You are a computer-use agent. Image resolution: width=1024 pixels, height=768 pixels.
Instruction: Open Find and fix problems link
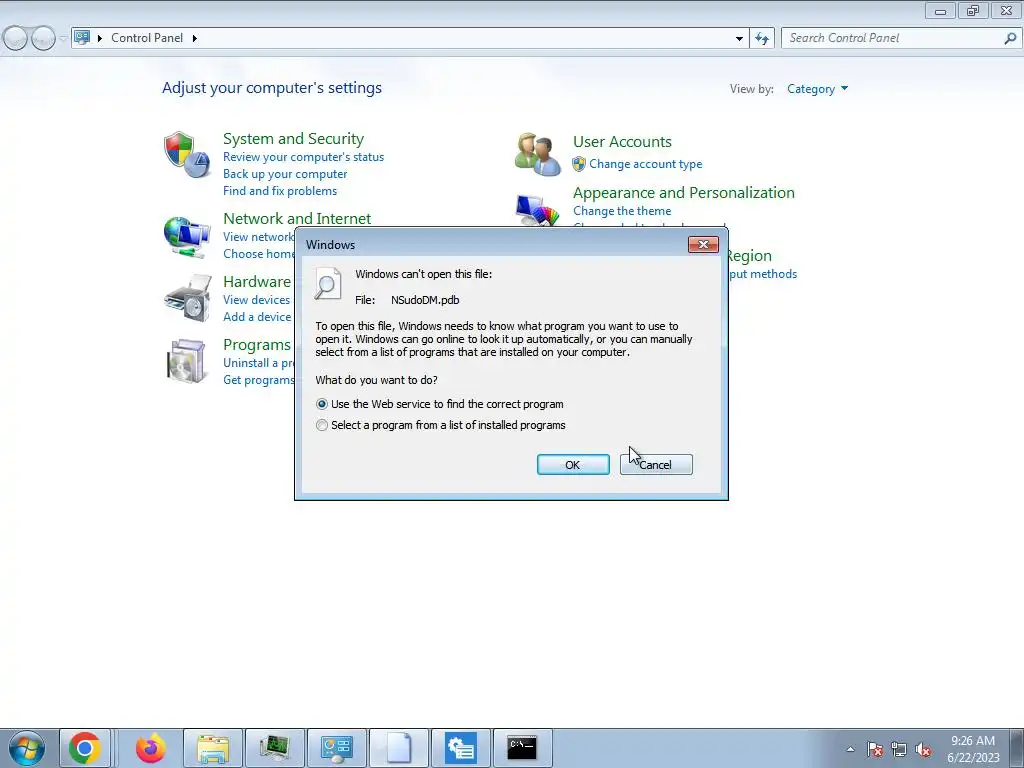(x=280, y=191)
